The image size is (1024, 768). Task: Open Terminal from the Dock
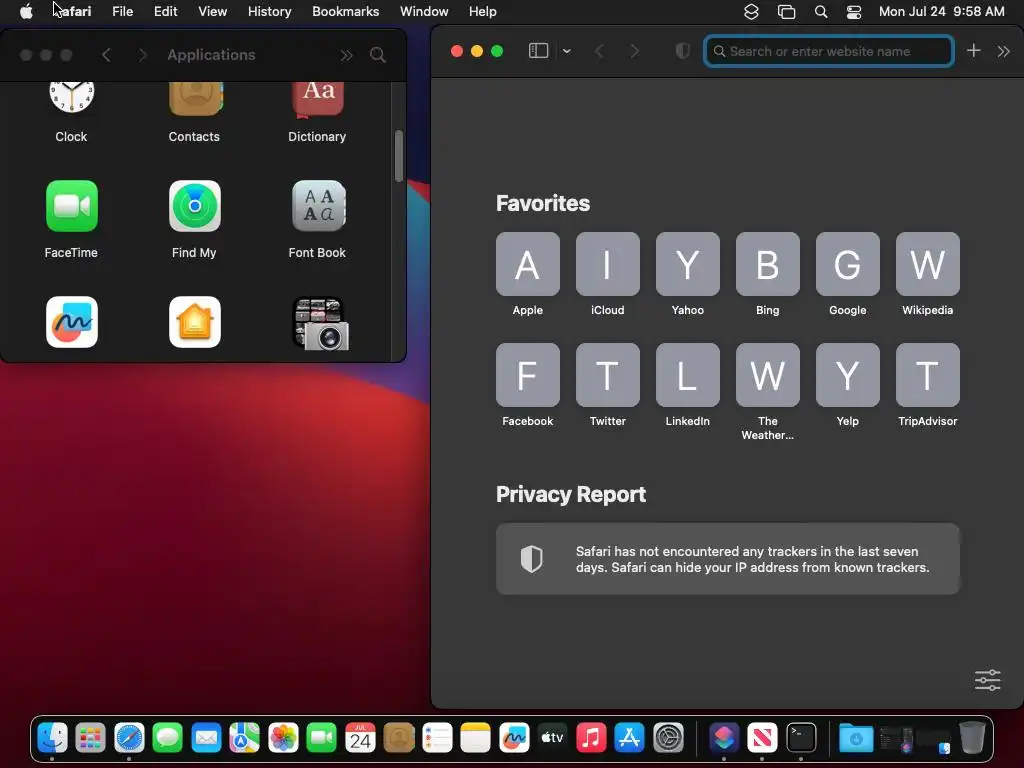coord(801,738)
